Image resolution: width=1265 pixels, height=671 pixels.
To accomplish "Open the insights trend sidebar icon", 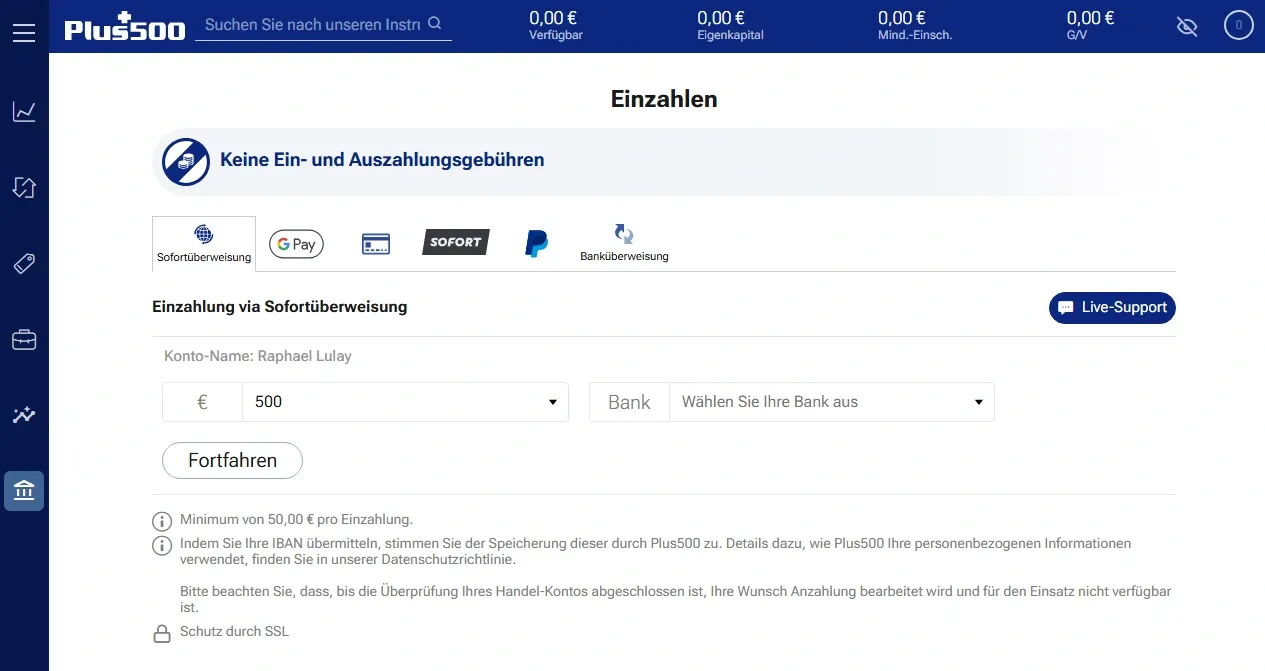I will [x=24, y=415].
